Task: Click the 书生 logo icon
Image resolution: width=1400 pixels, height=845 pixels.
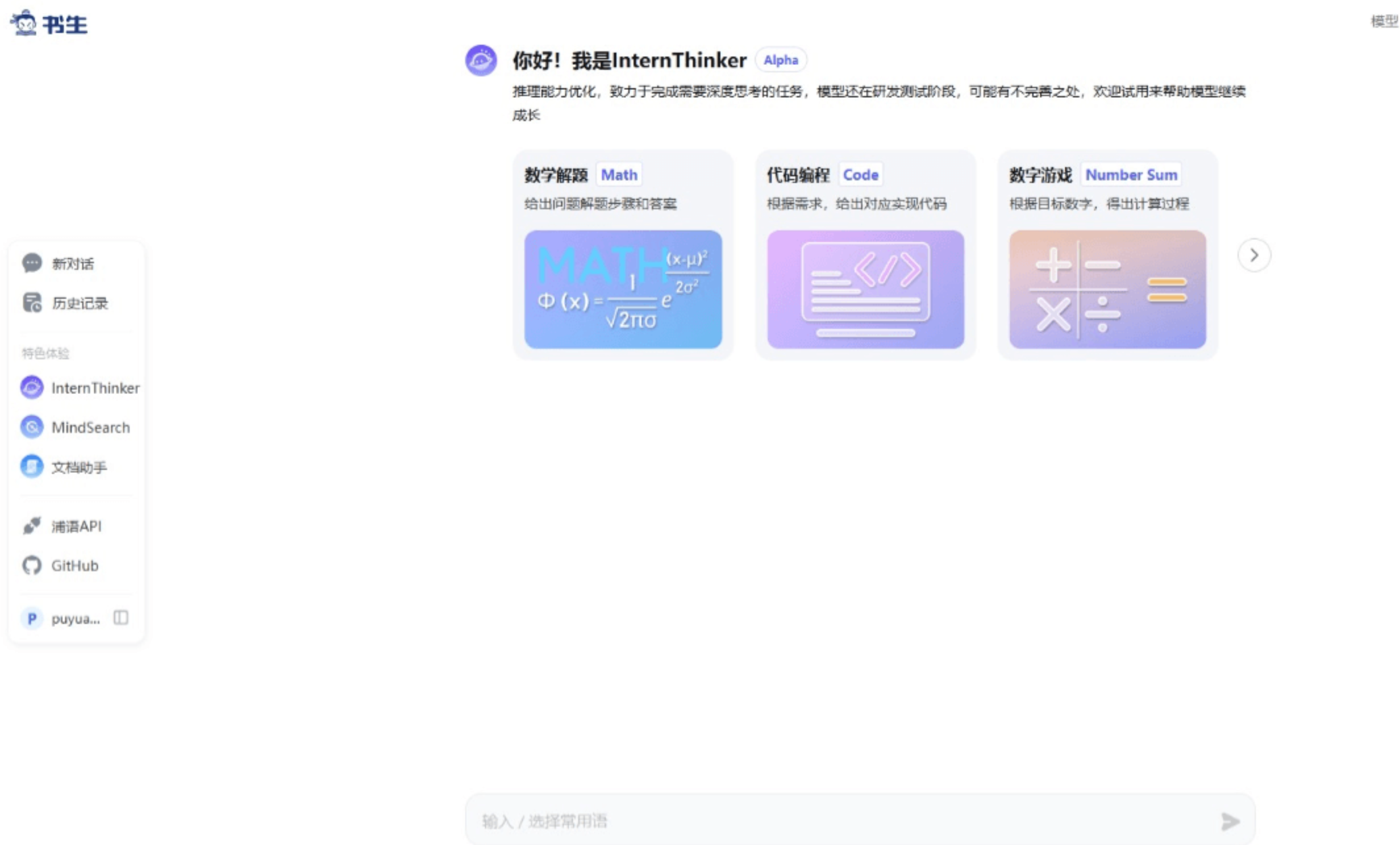Action: click(24, 23)
